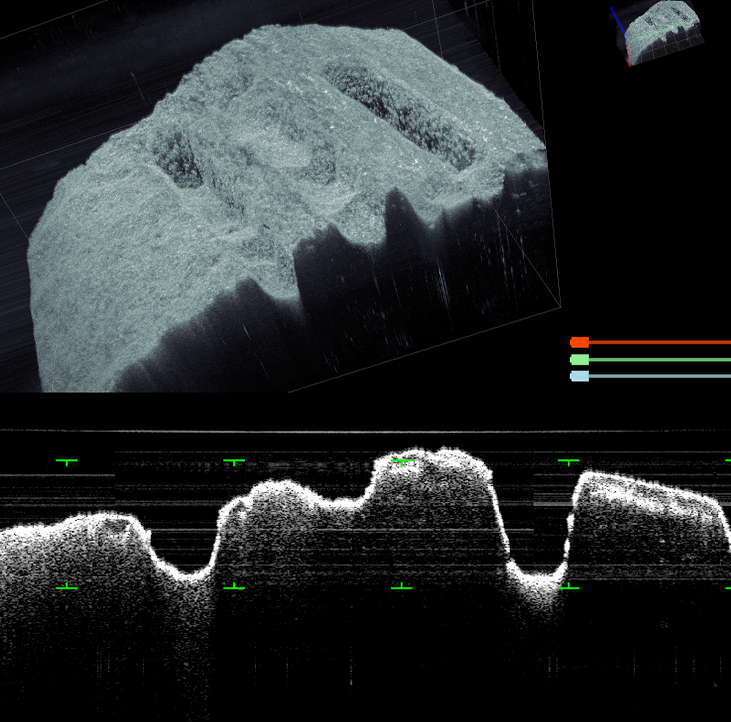Click on the red slider track line
This screenshot has height=722, width=731.
[x=660, y=342]
